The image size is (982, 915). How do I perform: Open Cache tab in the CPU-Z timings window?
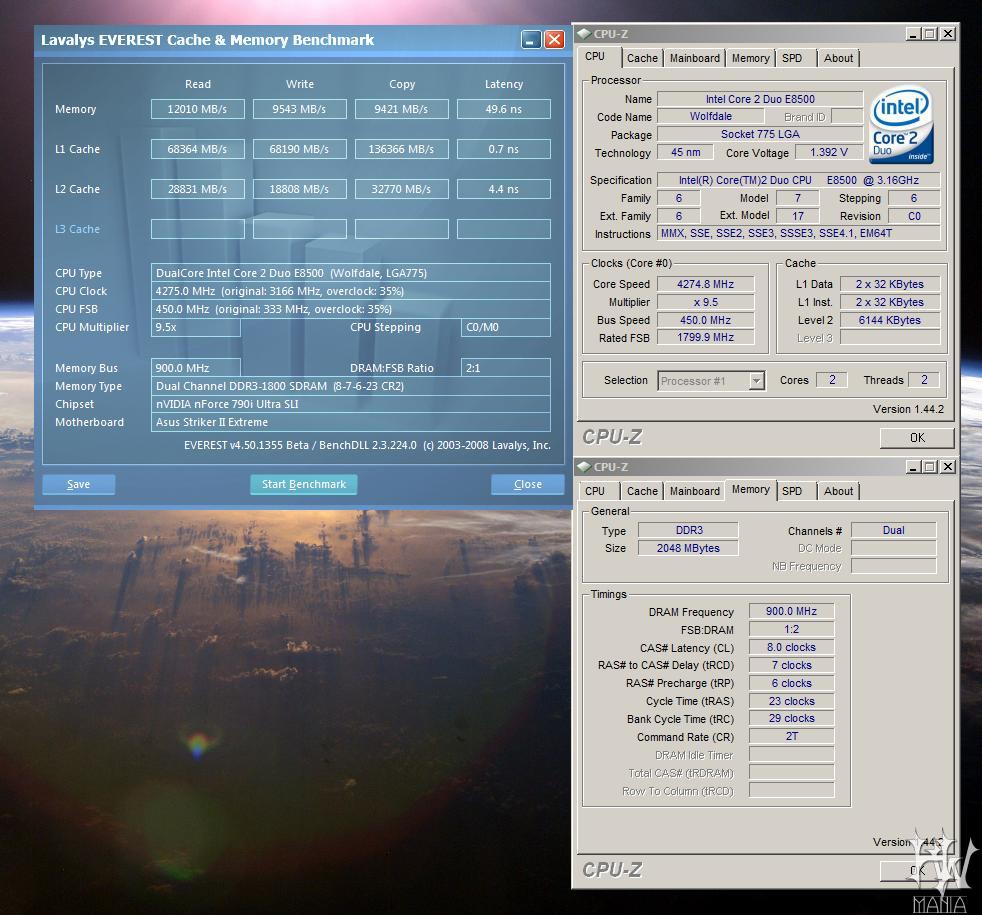pos(643,492)
